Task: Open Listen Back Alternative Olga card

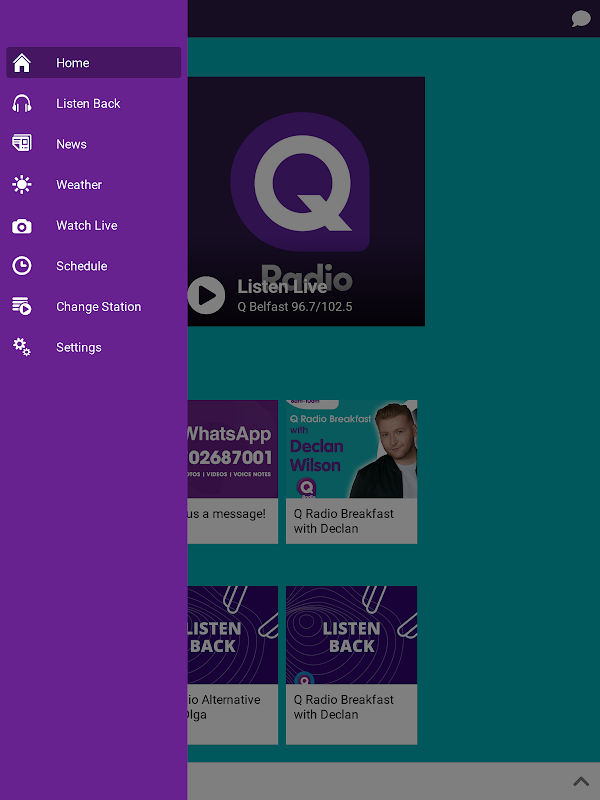Action: [233, 665]
